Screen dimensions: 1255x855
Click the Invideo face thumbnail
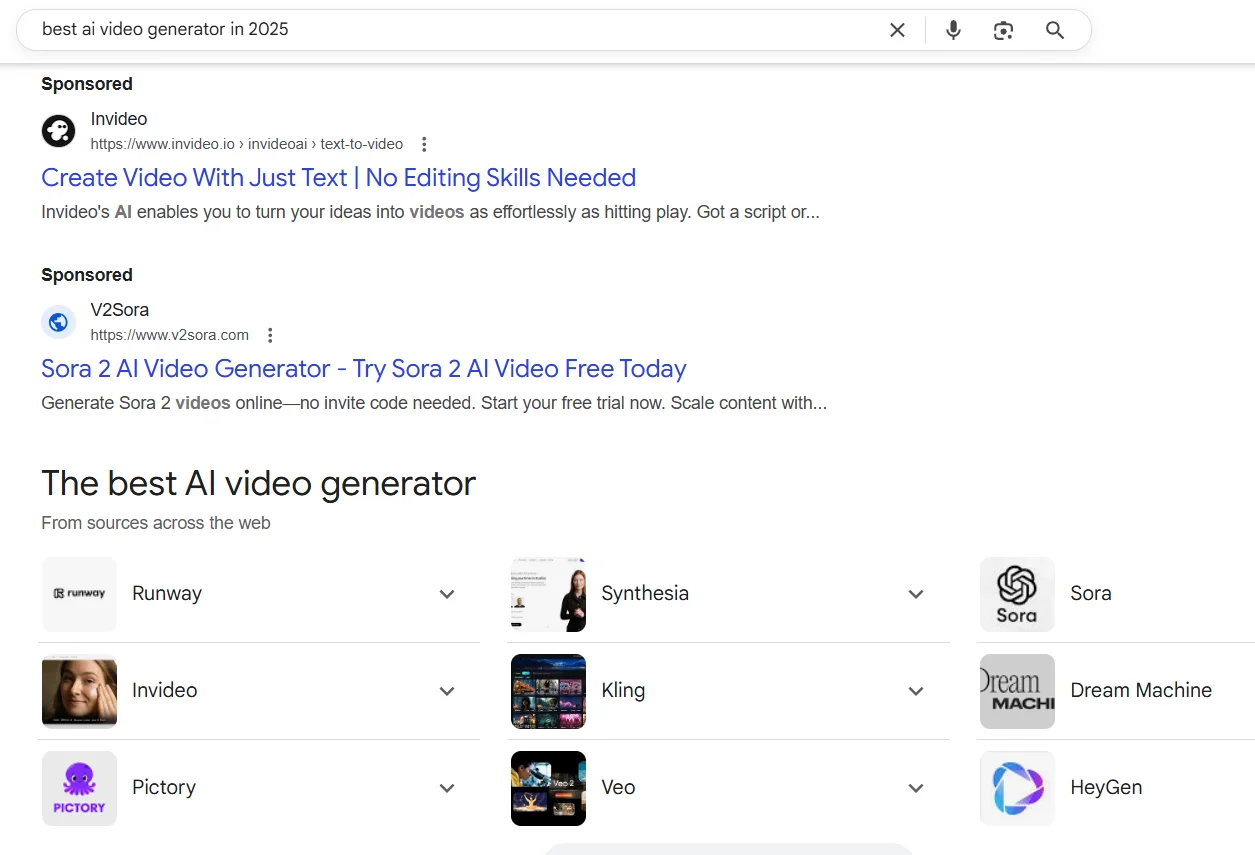tap(79, 691)
